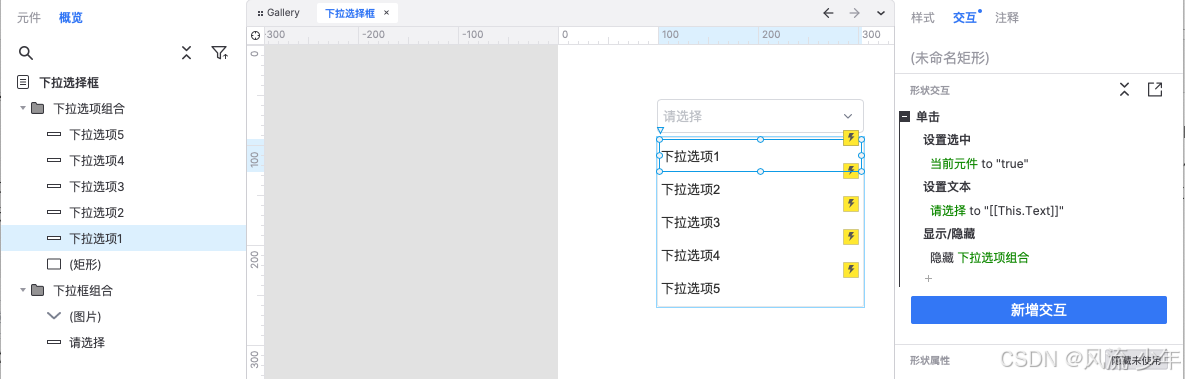The width and height of the screenshot is (1185, 379).
Task: Open search in the outline panel
Action: [x=26, y=53]
